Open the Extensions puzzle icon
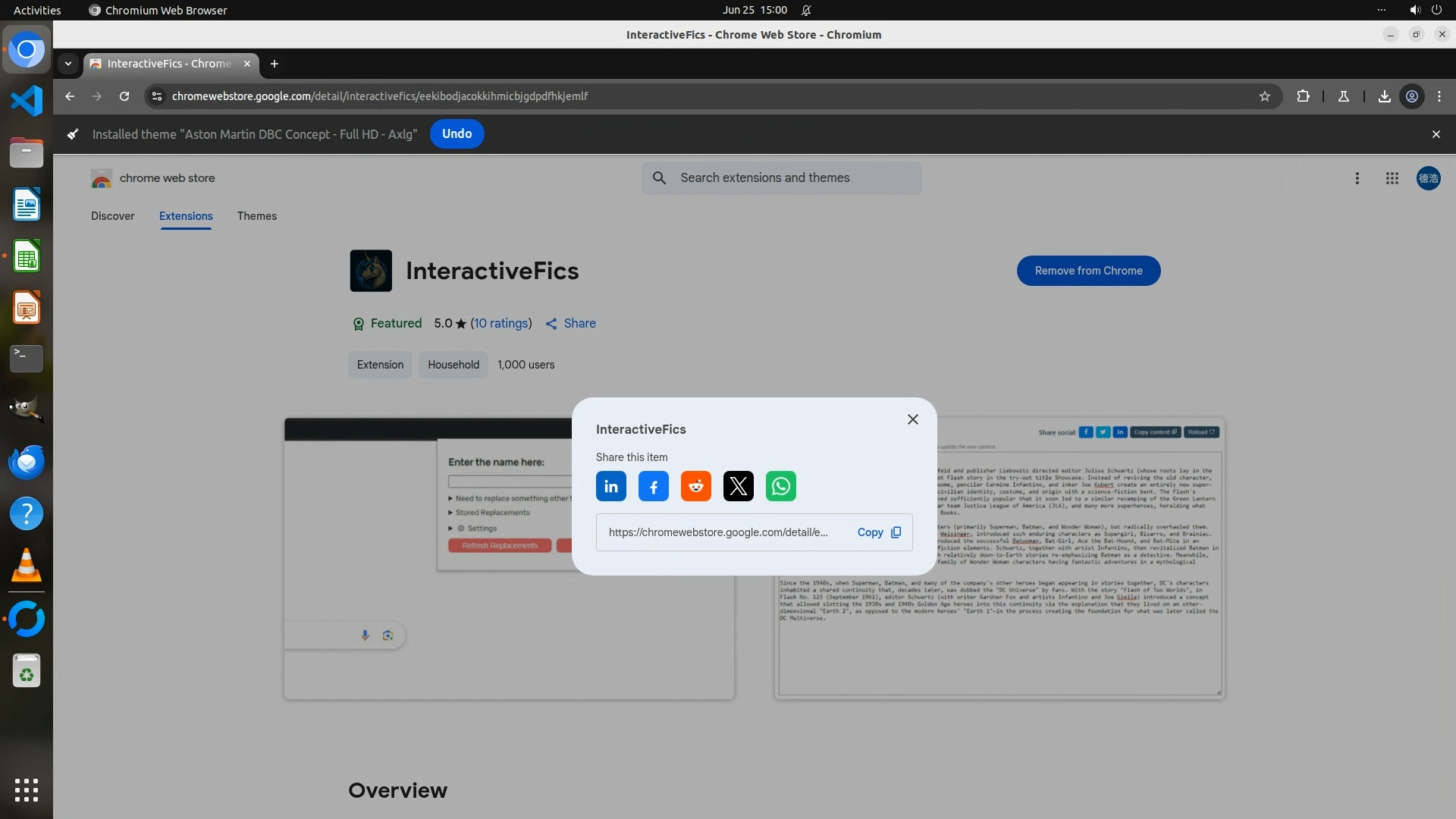1456x819 pixels. click(x=1303, y=96)
